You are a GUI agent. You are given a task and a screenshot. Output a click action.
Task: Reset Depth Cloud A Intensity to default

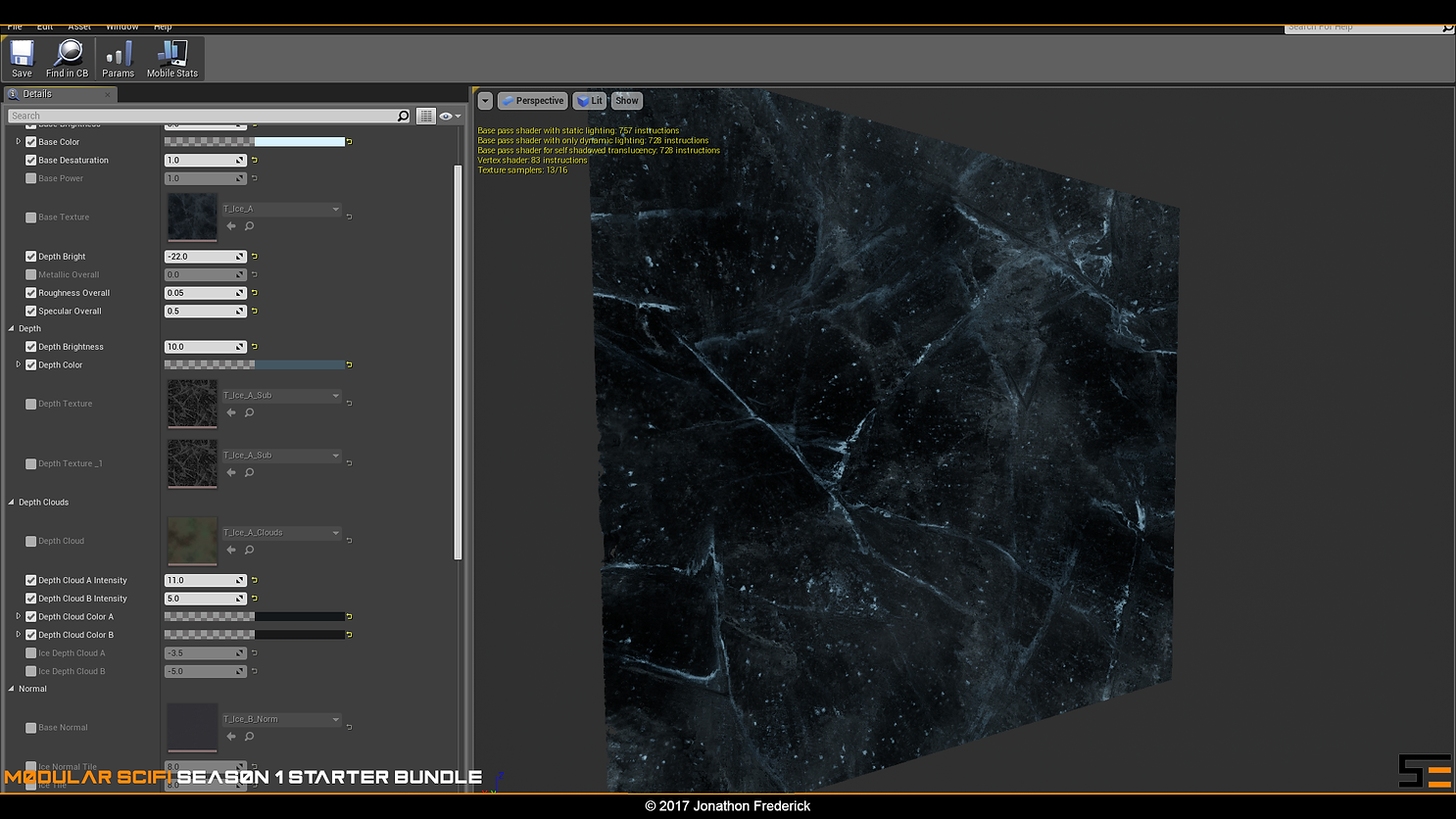point(254,580)
